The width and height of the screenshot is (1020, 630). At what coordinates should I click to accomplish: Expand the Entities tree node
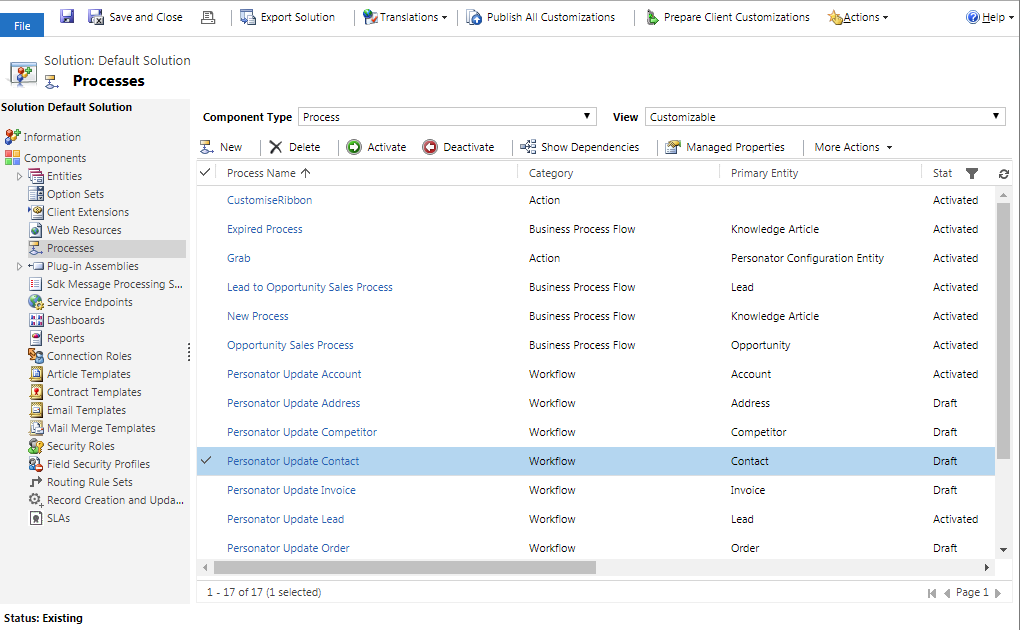[19, 176]
